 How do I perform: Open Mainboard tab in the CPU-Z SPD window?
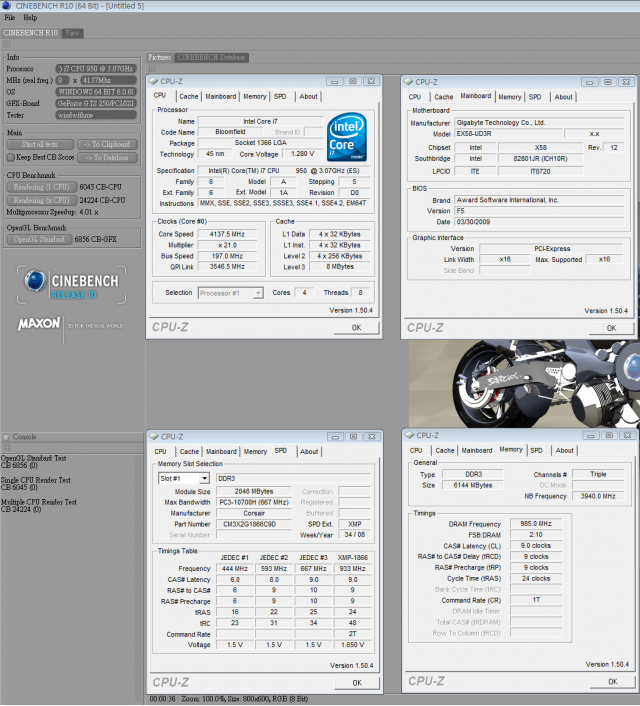221,452
